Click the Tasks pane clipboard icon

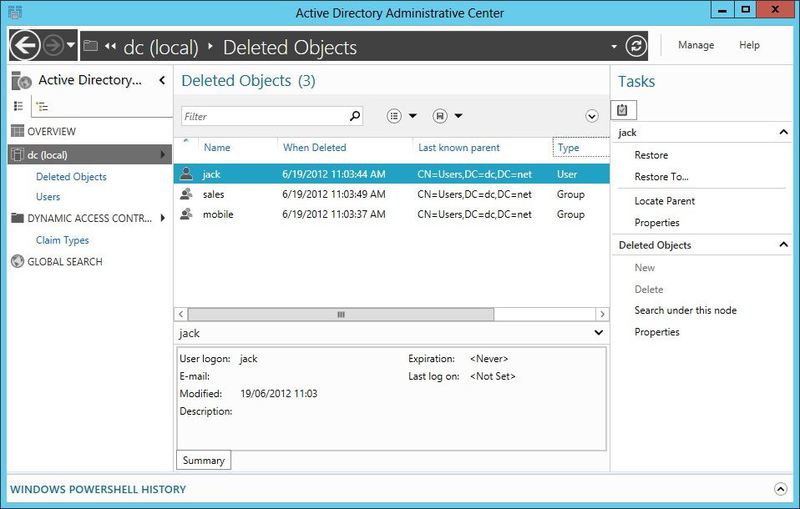622,110
